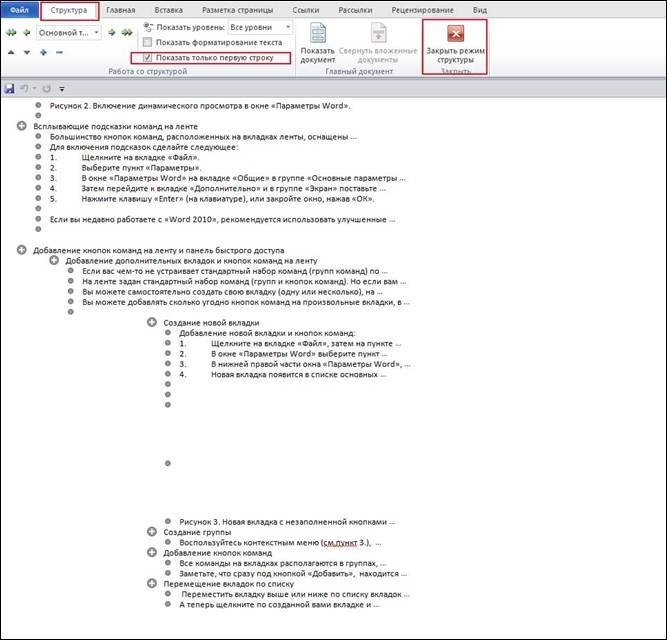667x640 pixels.
Task: Click the move up triangle icon in ribbon
Action: [11, 51]
